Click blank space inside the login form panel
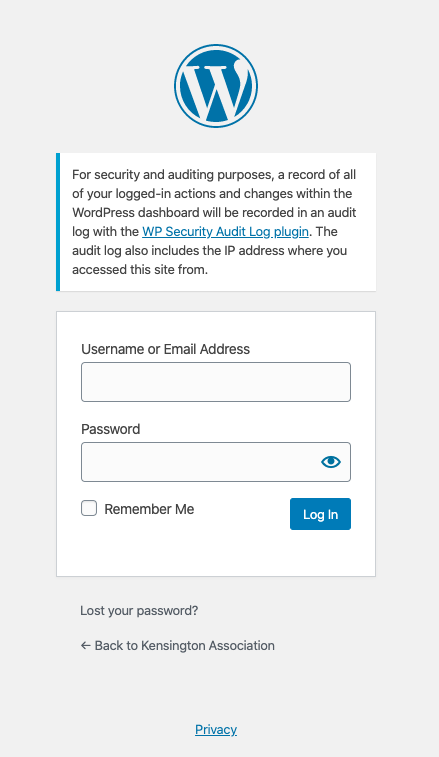This screenshot has width=439, height=757. tap(216, 553)
